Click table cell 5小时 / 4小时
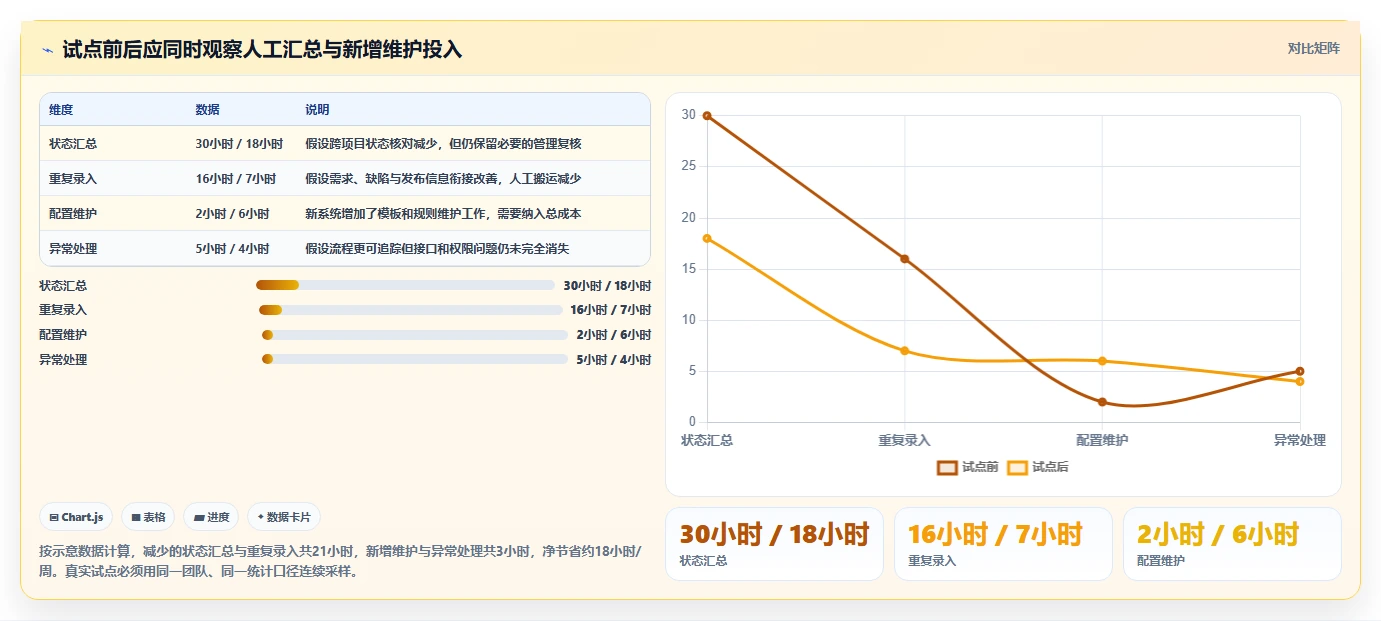This screenshot has height=621, width=1381. [233, 249]
